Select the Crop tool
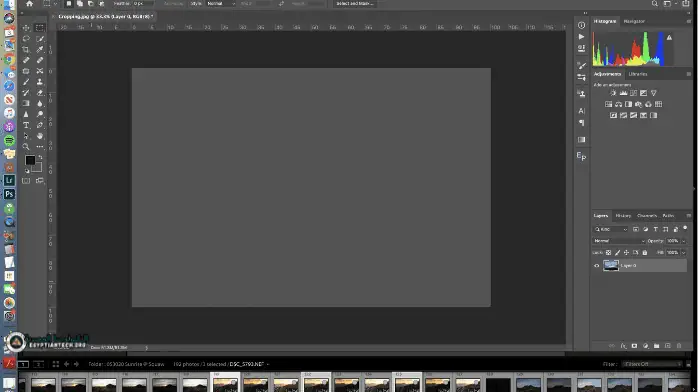This screenshot has width=698, height=392. (x=26, y=49)
